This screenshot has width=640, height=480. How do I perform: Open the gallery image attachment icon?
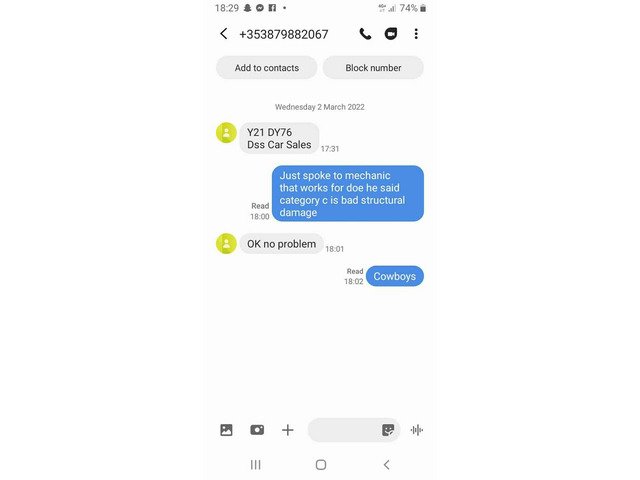pyautogui.click(x=226, y=430)
